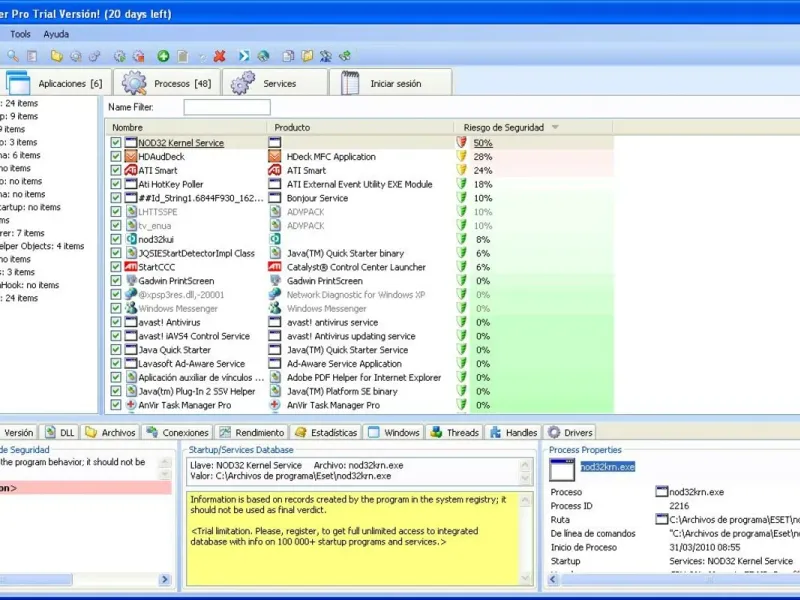Click the clipboard icon in the toolbar
The height and width of the screenshot is (600, 800).
tap(182, 56)
